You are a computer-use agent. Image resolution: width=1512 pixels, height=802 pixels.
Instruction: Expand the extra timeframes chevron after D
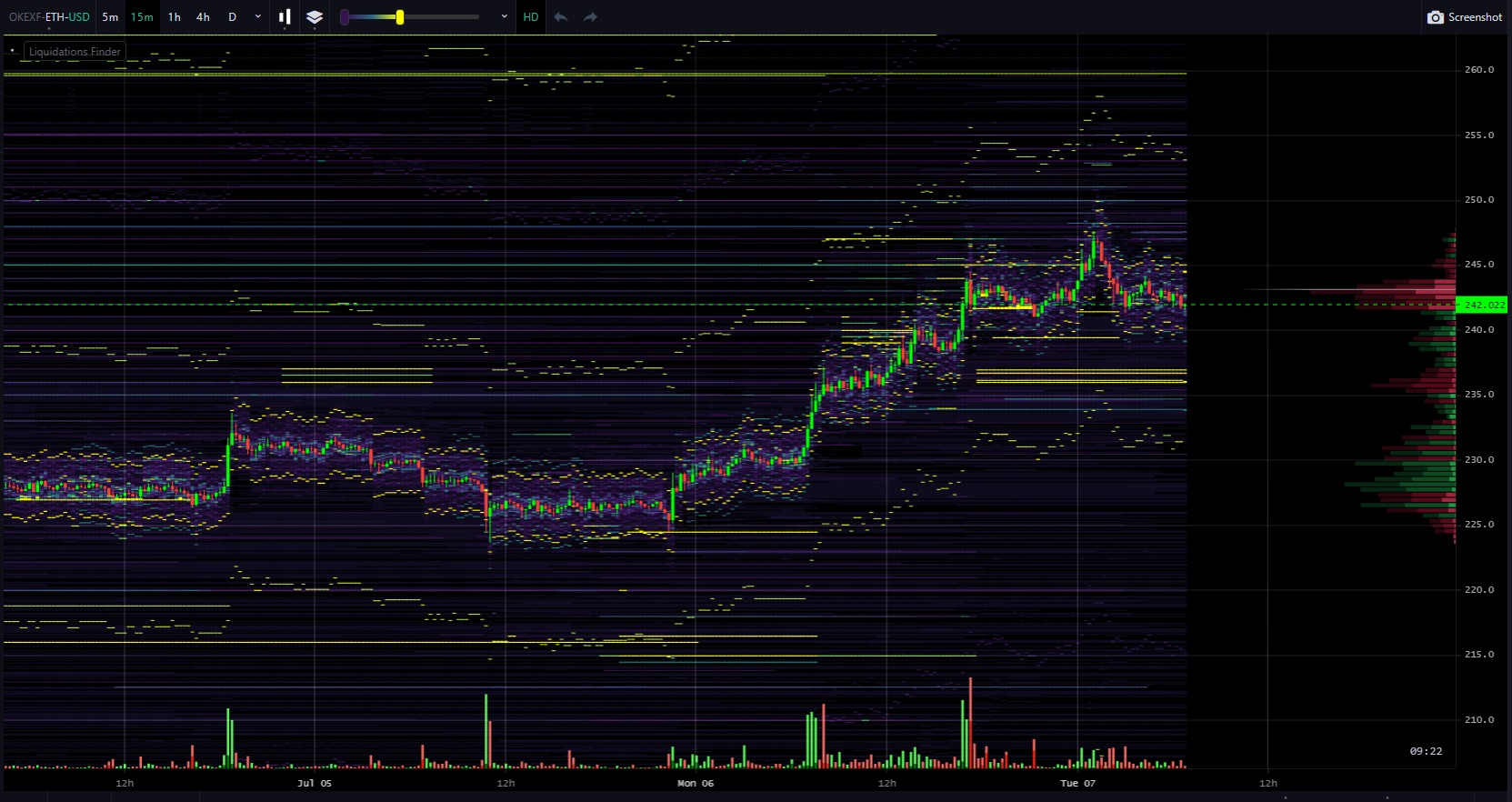(x=258, y=17)
